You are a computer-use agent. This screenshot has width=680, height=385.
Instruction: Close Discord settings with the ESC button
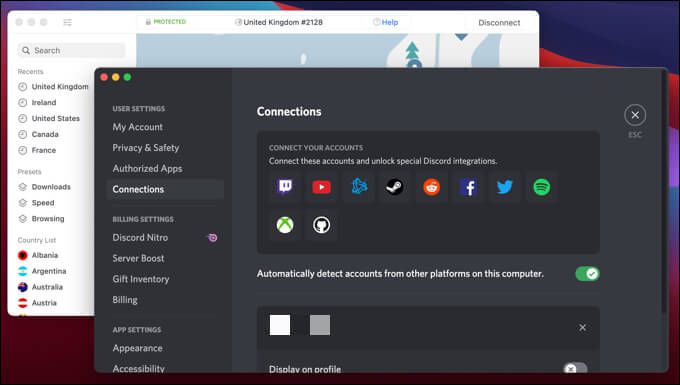(635, 115)
